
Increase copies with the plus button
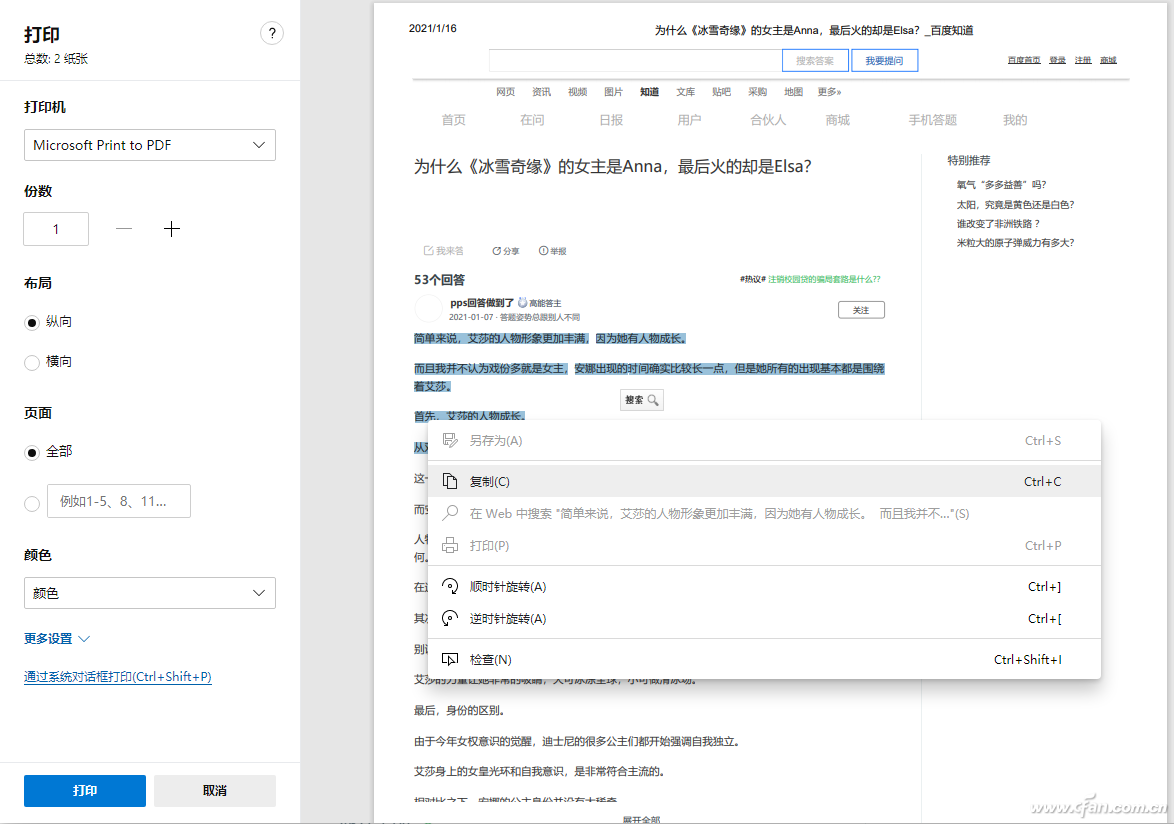tap(171, 229)
